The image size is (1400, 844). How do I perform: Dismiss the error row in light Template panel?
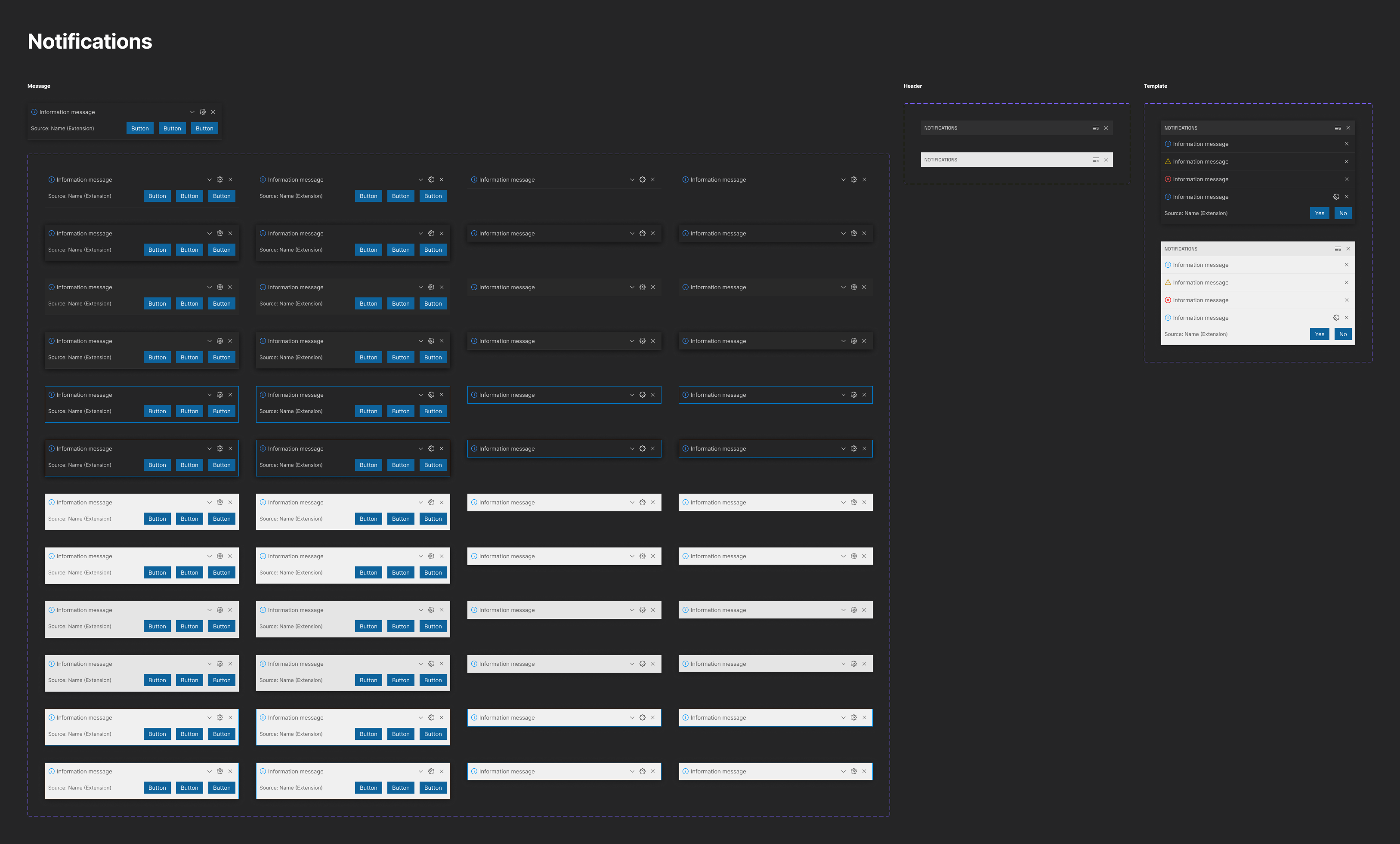1347,300
